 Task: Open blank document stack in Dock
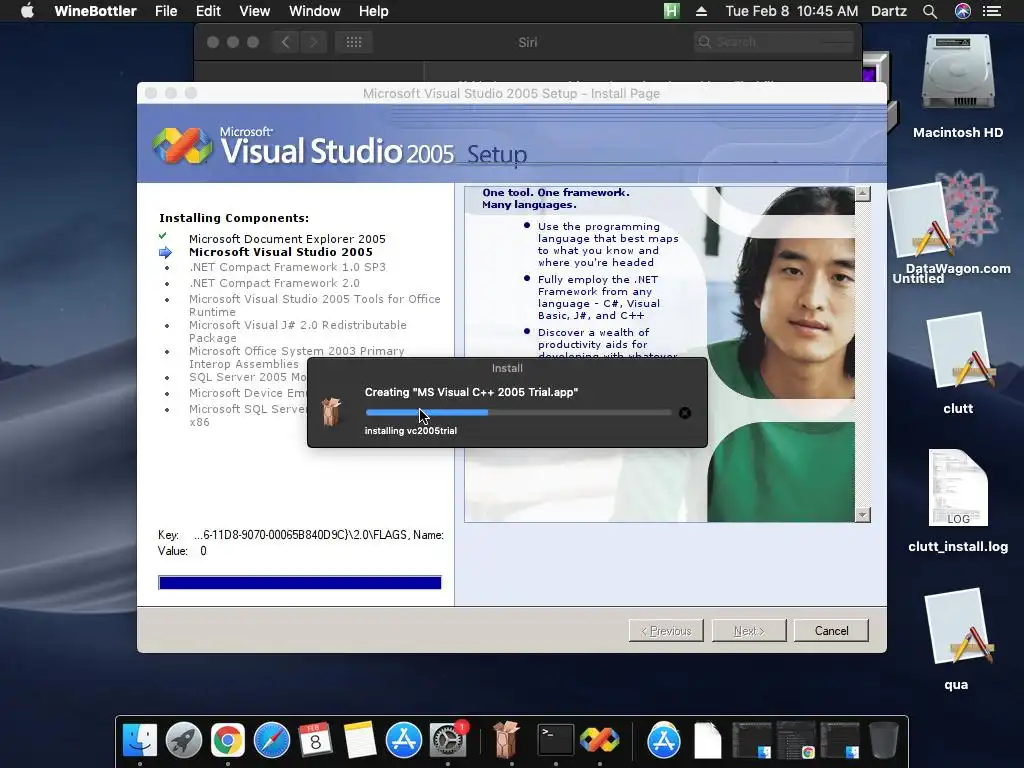click(x=707, y=741)
